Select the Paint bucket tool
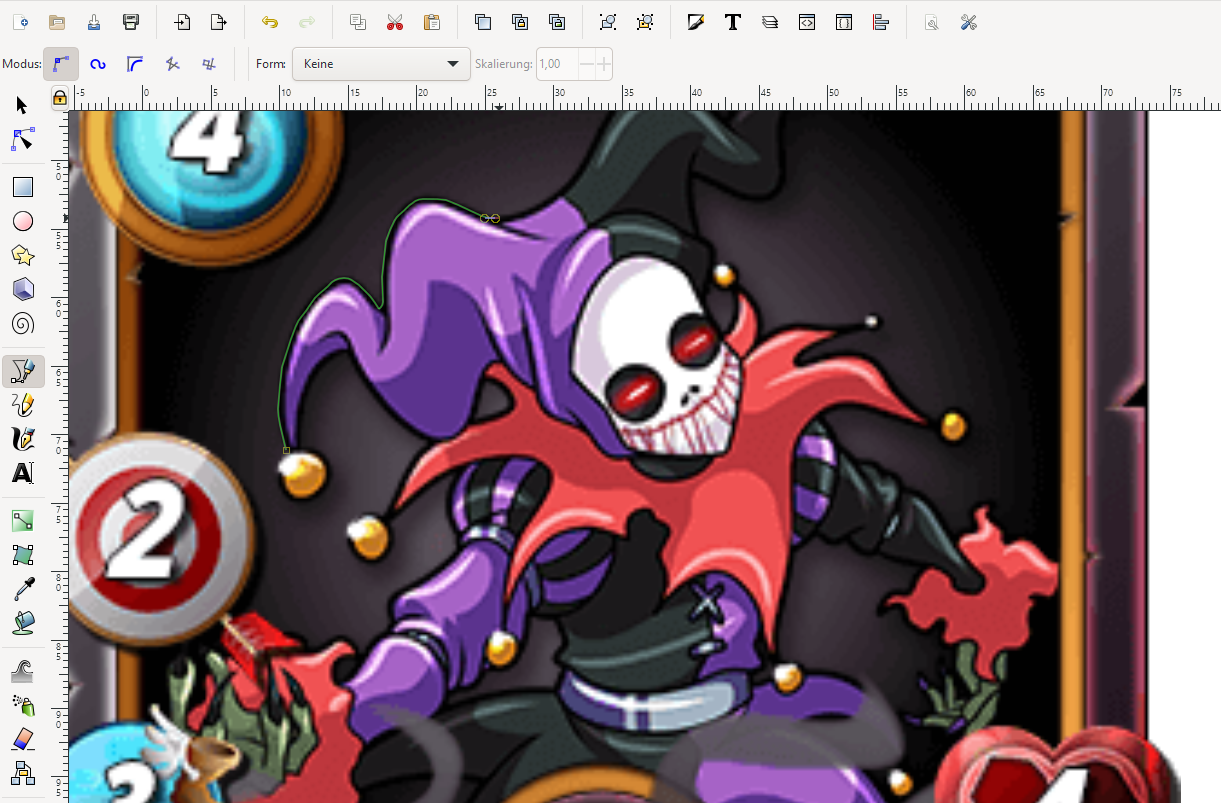The height and width of the screenshot is (803, 1221). (x=23, y=623)
